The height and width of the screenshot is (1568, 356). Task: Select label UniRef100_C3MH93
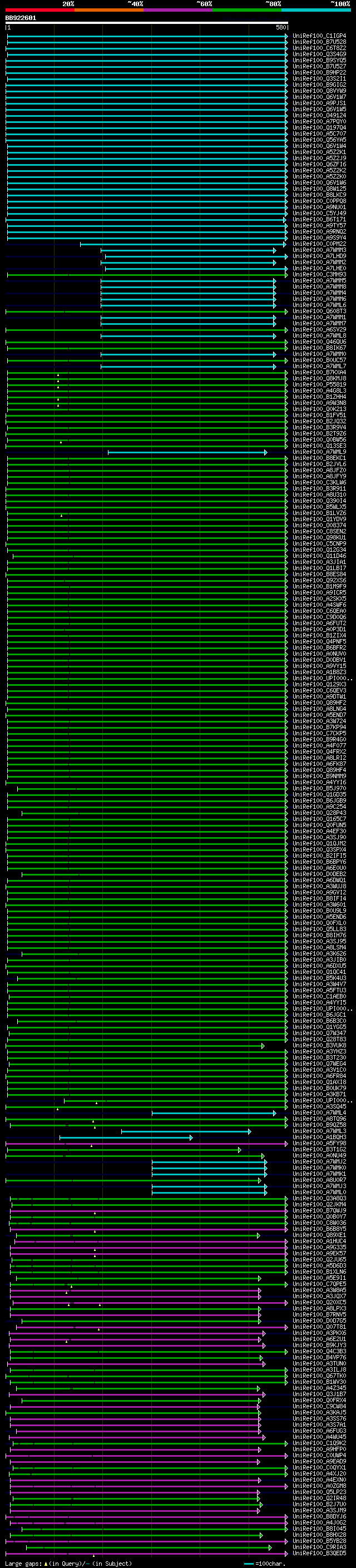coord(319,275)
